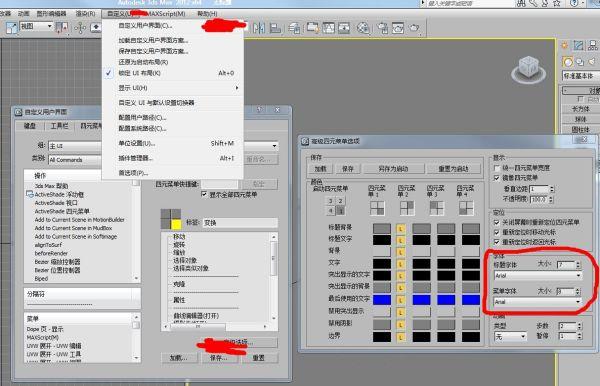Screen dimensions: 600x386
Task: Open the layer manager toolbar icon
Action: [x=294, y=28]
